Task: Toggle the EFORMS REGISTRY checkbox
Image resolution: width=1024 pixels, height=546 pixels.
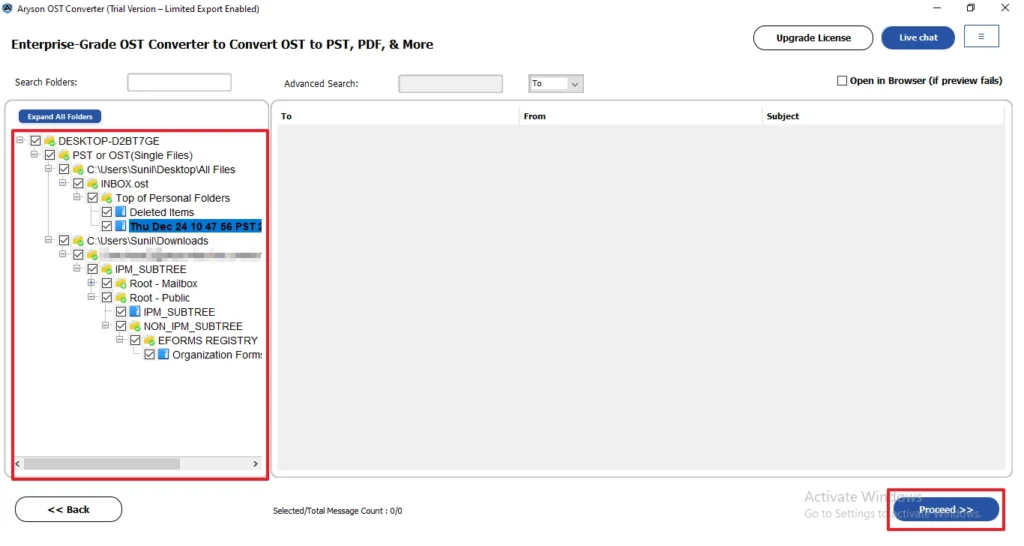Action: pos(135,341)
